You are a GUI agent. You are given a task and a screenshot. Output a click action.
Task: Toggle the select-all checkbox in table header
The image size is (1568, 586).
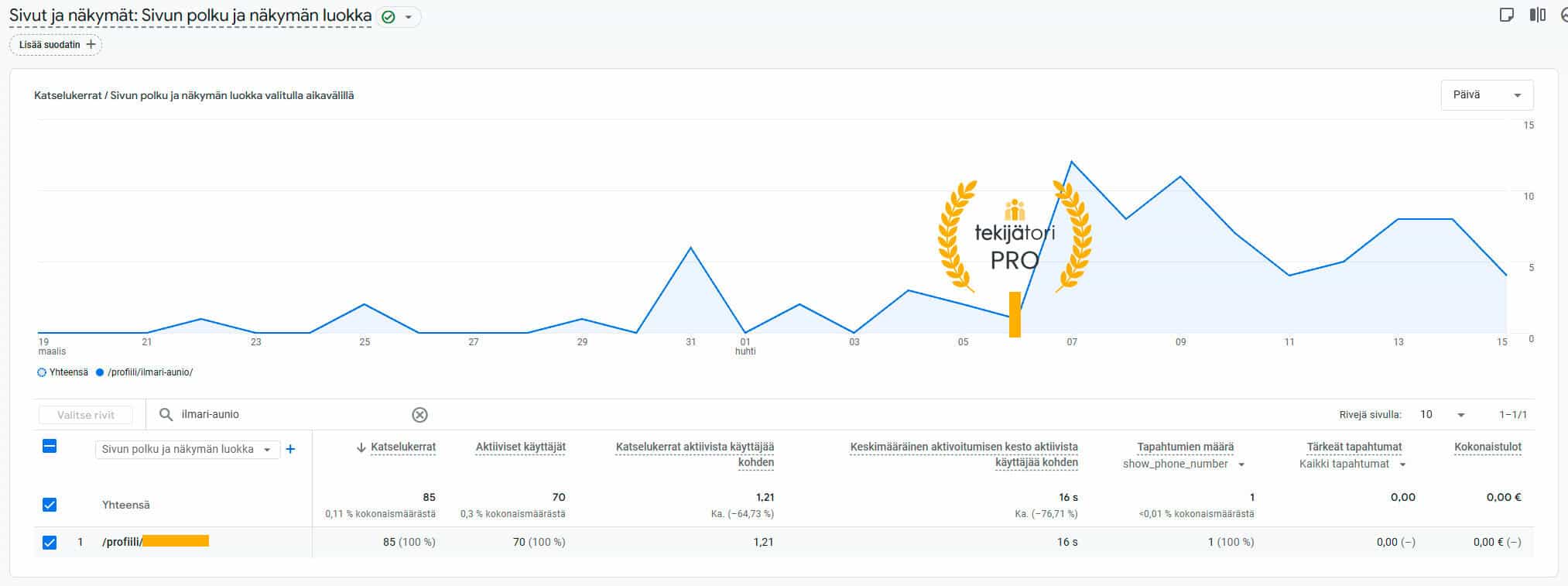click(50, 446)
